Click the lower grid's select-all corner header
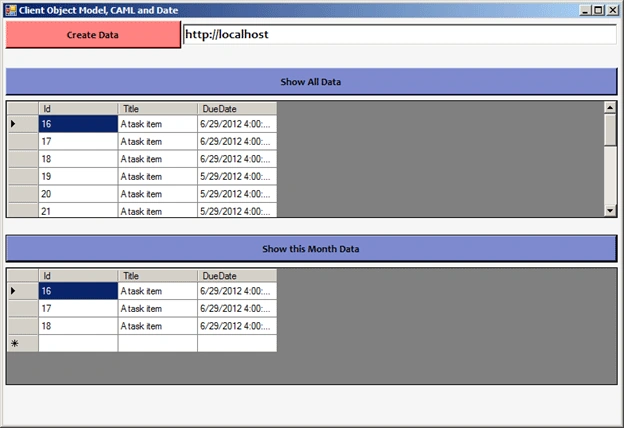 tap(23, 276)
